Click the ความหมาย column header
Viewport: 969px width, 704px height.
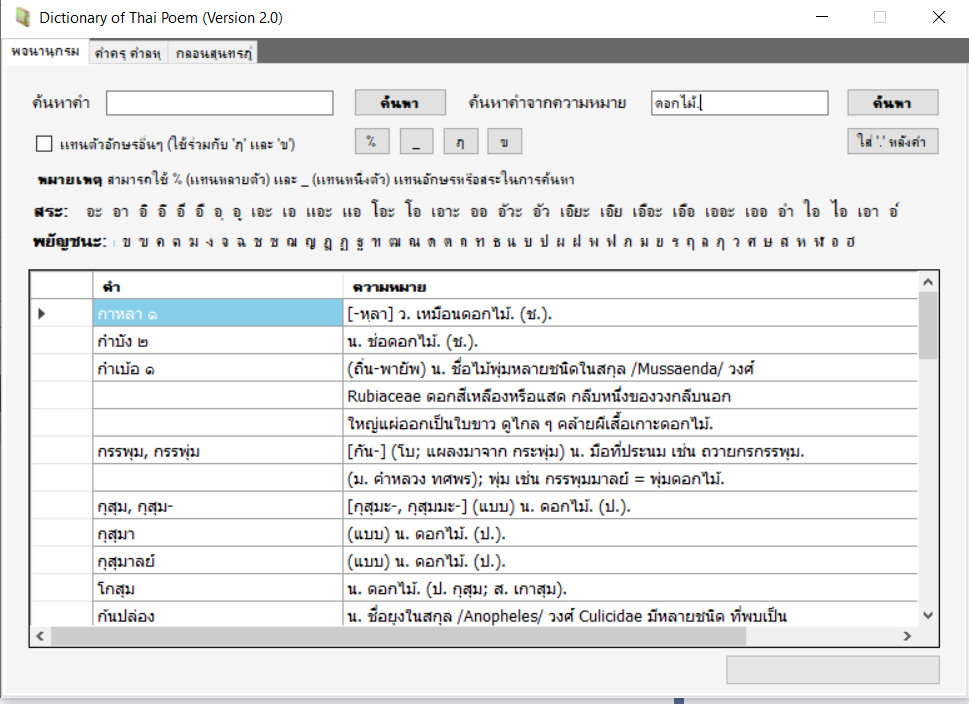click(x=629, y=286)
